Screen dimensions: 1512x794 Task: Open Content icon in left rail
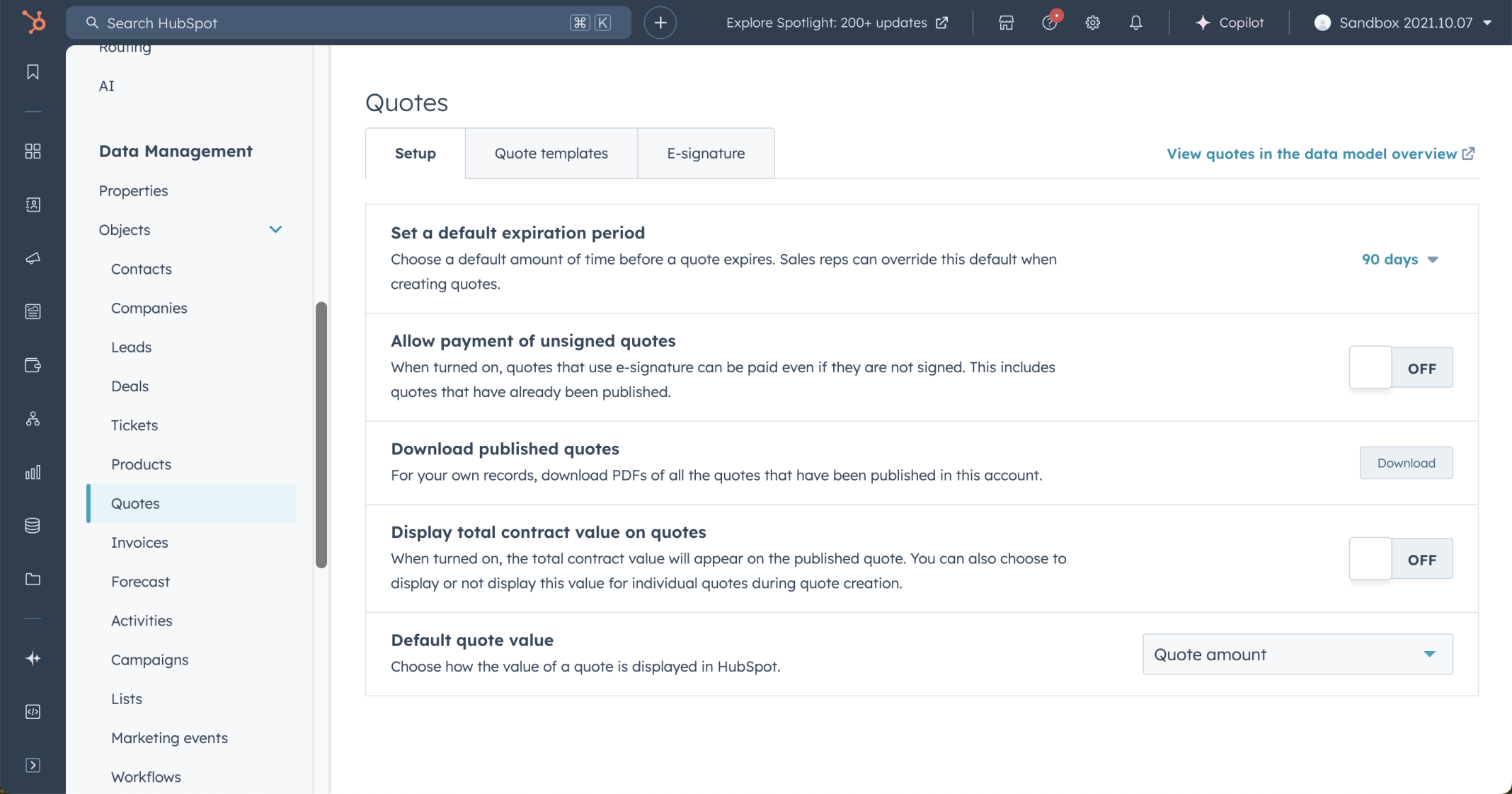[33, 311]
